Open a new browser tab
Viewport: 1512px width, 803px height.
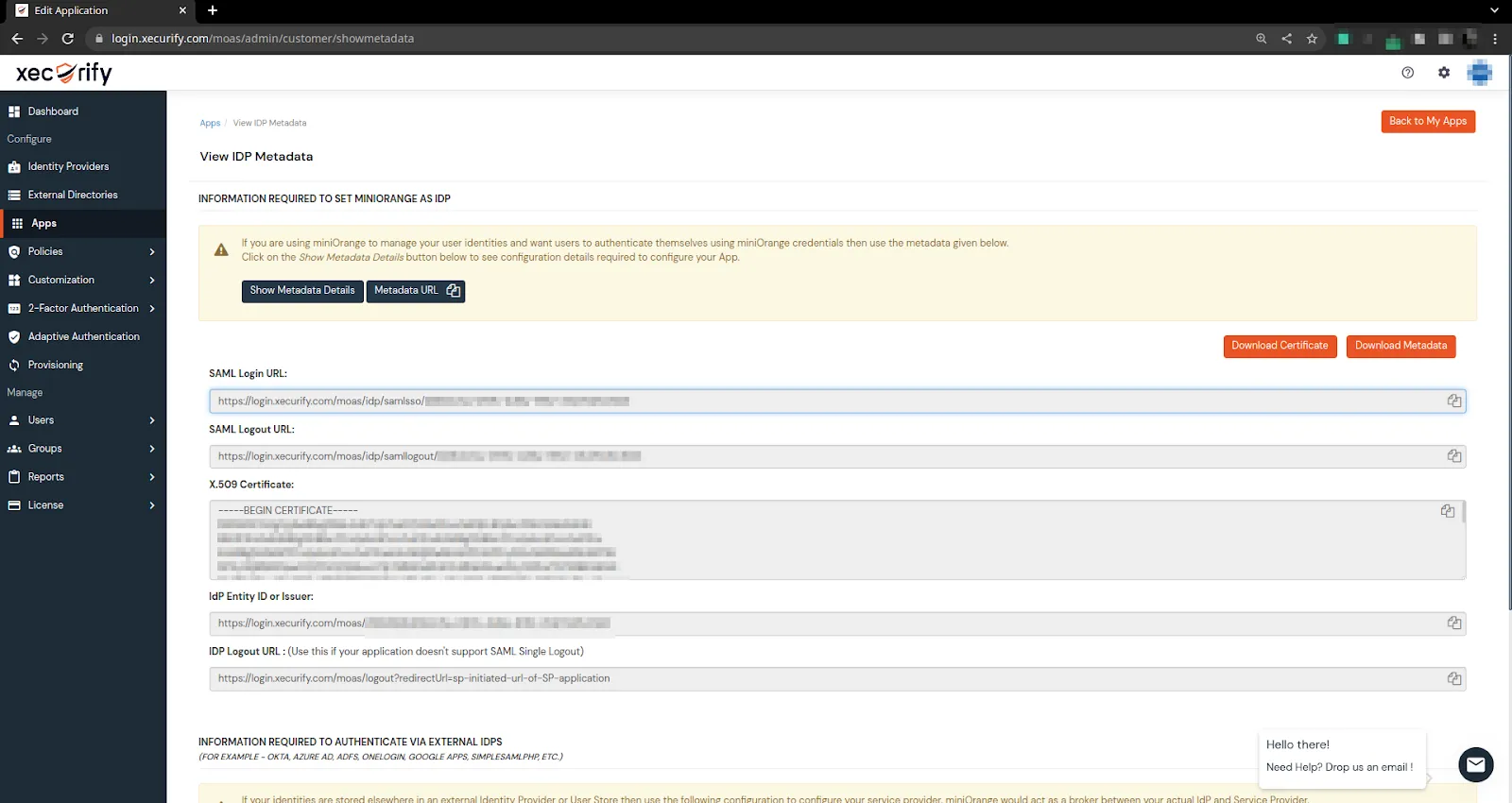(213, 10)
